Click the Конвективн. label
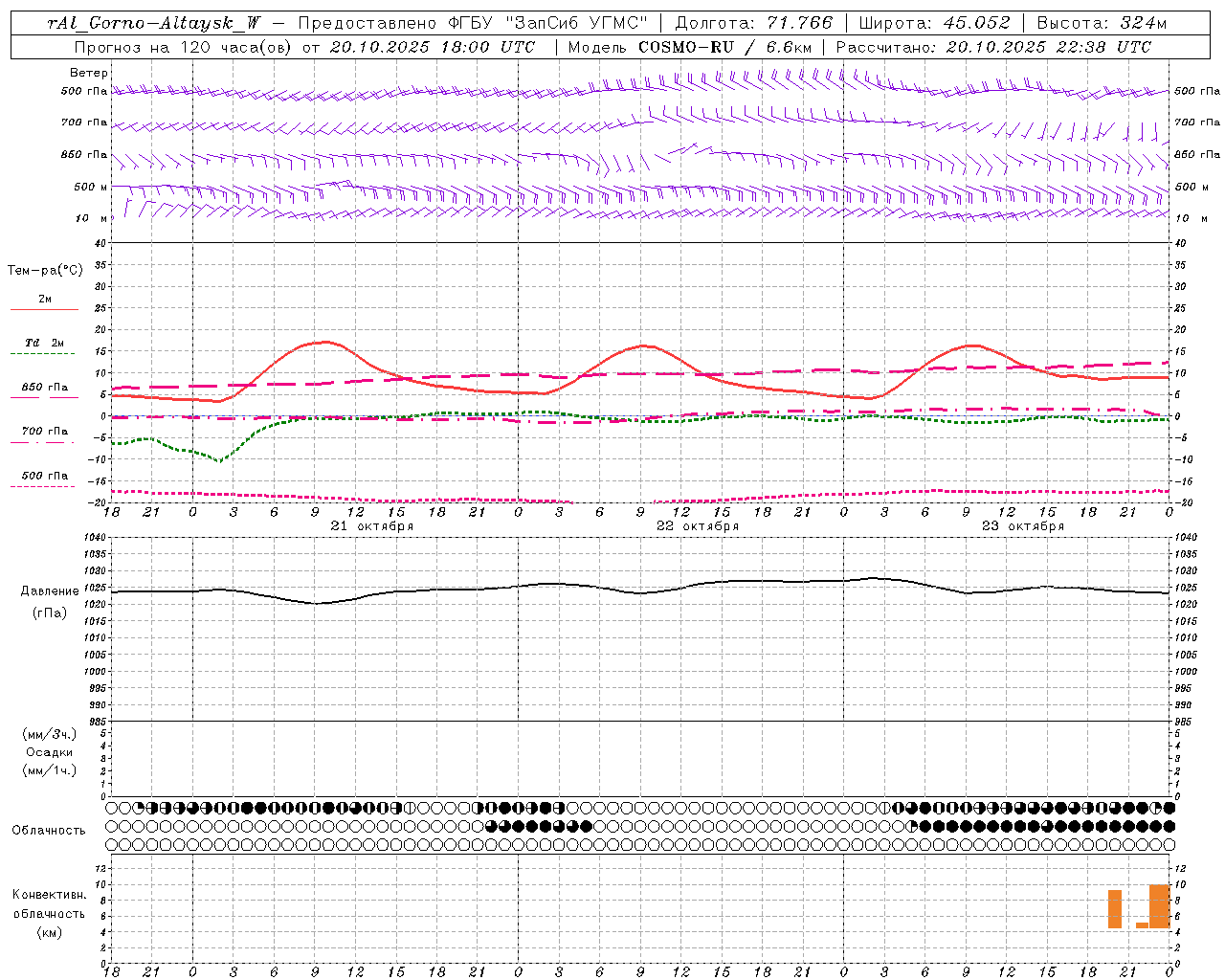Image resolution: width=1225 pixels, height=980 pixels. click(x=49, y=895)
